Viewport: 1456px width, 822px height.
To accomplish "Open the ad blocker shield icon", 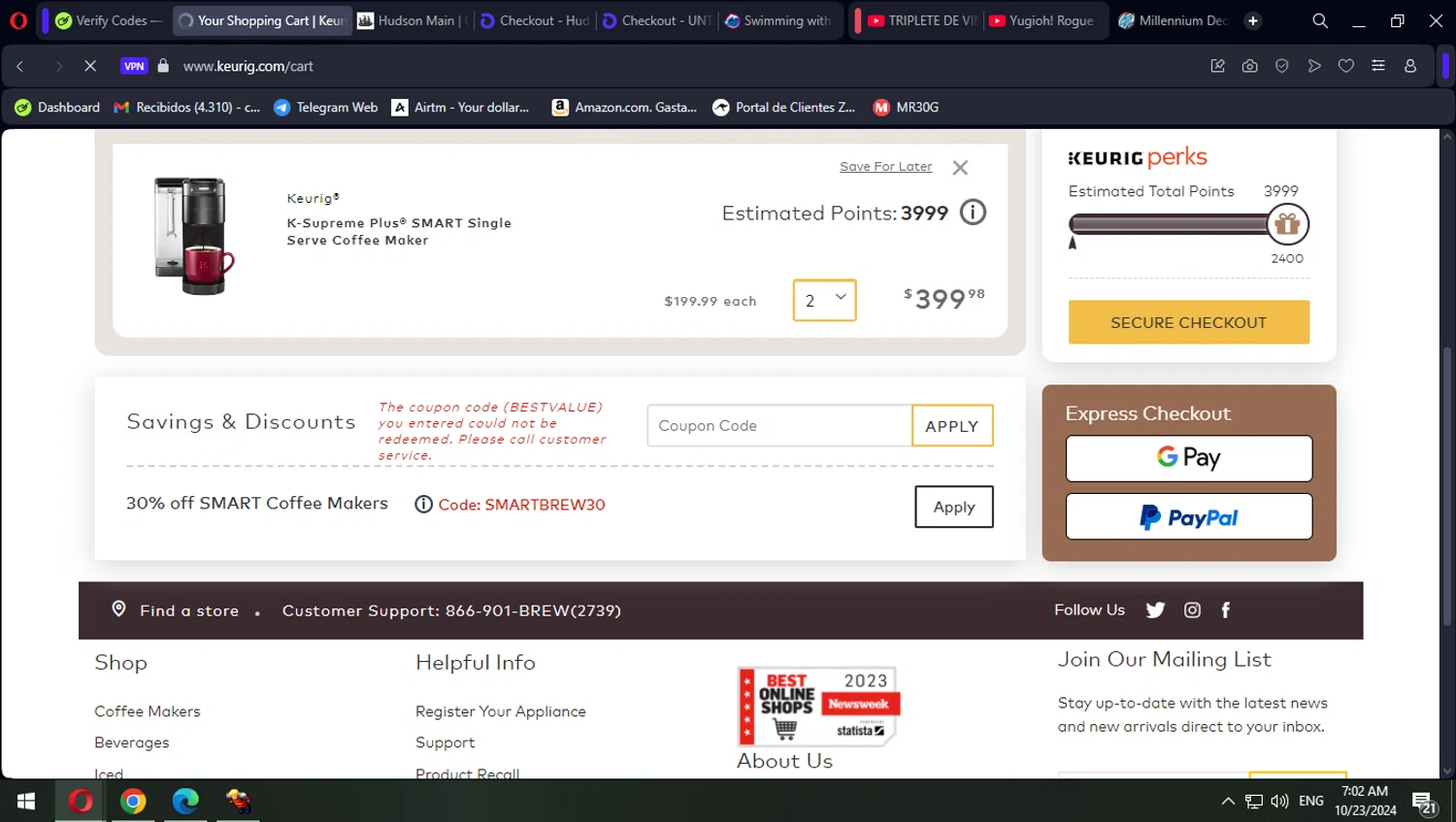I will point(1282,66).
